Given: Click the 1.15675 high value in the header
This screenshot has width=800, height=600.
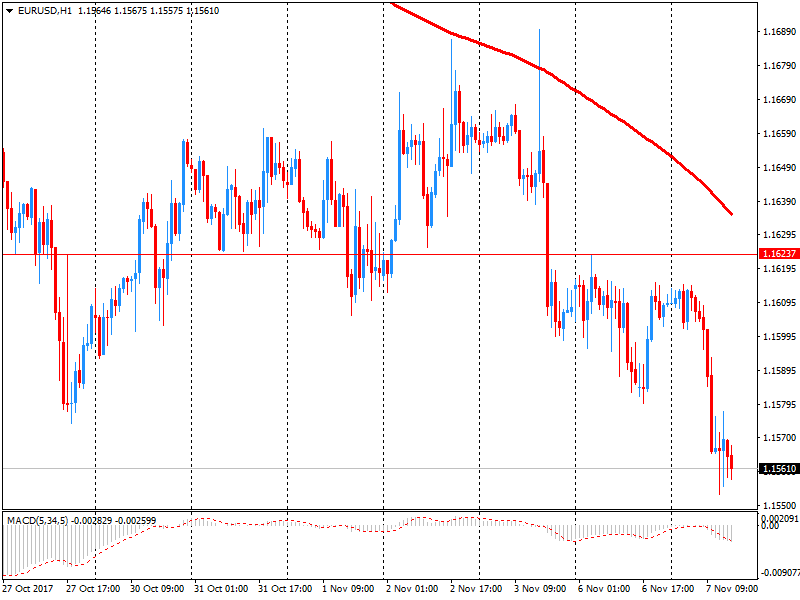Looking at the screenshot, I should pos(130,11).
